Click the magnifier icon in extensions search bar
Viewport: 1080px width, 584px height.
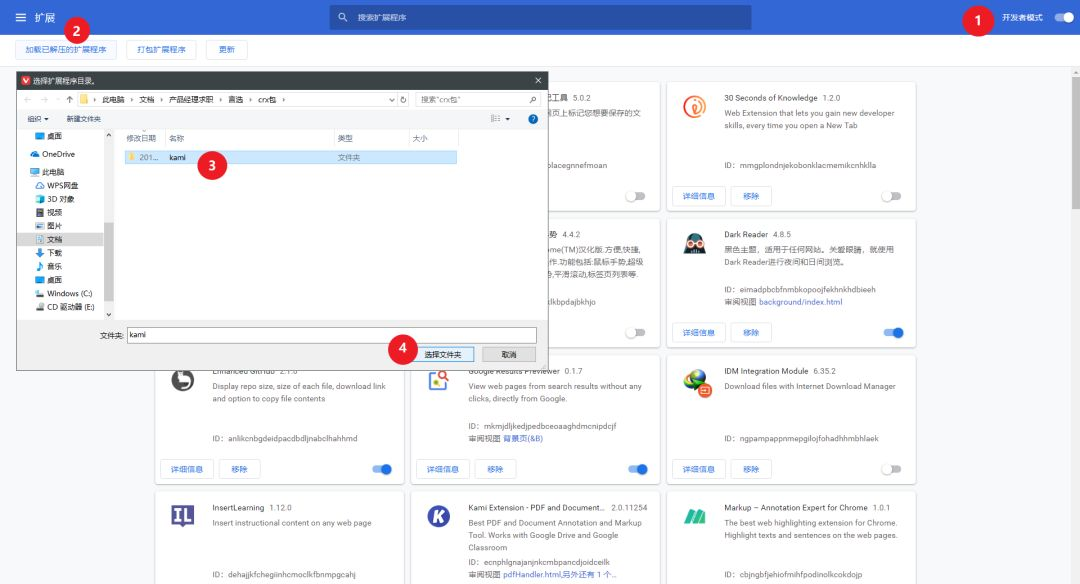342,17
